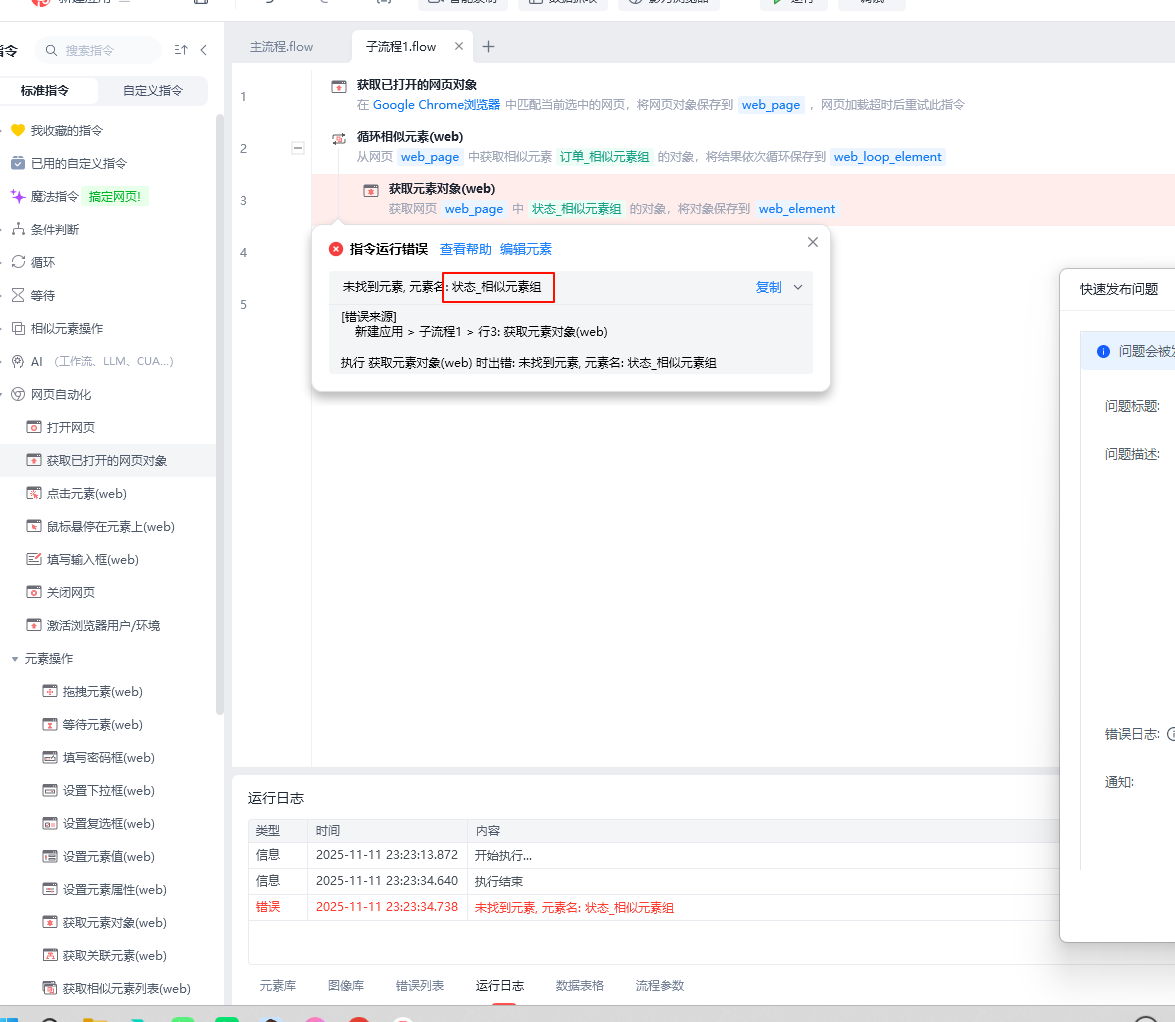Select 关闭网页 instruction icon
The height and width of the screenshot is (1022, 1175).
click(34, 592)
